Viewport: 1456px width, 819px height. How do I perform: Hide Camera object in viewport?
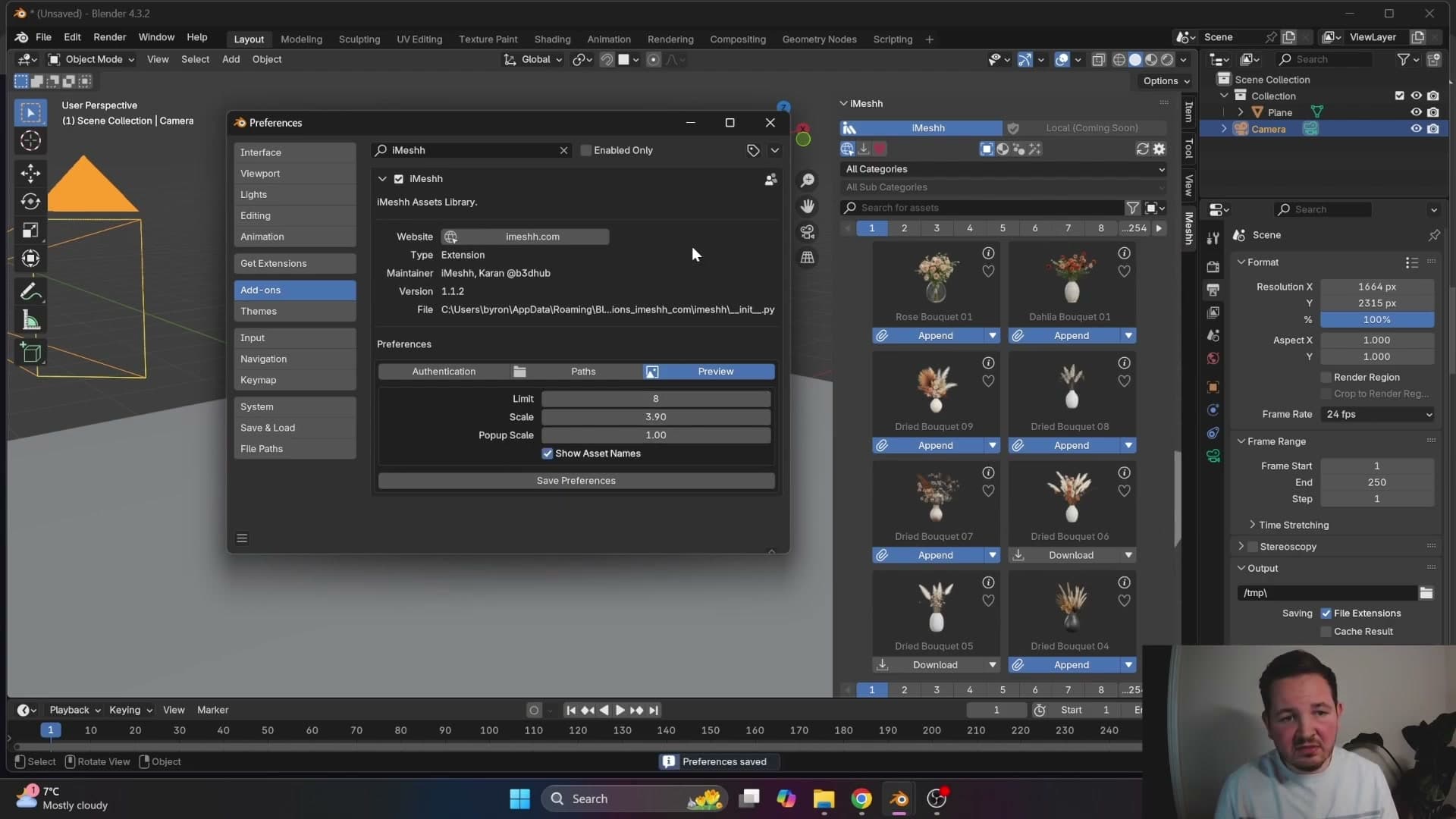pyautogui.click(x=1416, y=129)
